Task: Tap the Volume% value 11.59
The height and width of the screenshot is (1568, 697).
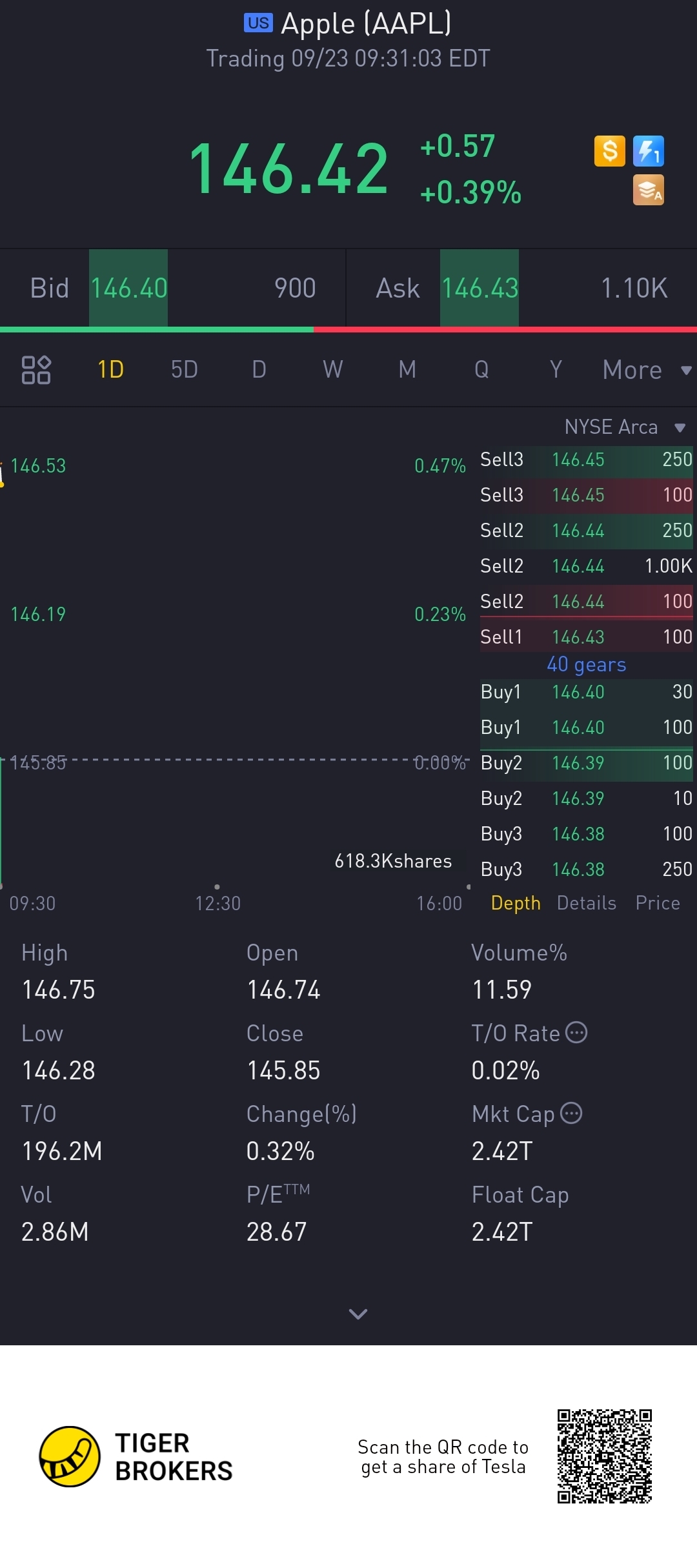Action: tap(501, 990)
